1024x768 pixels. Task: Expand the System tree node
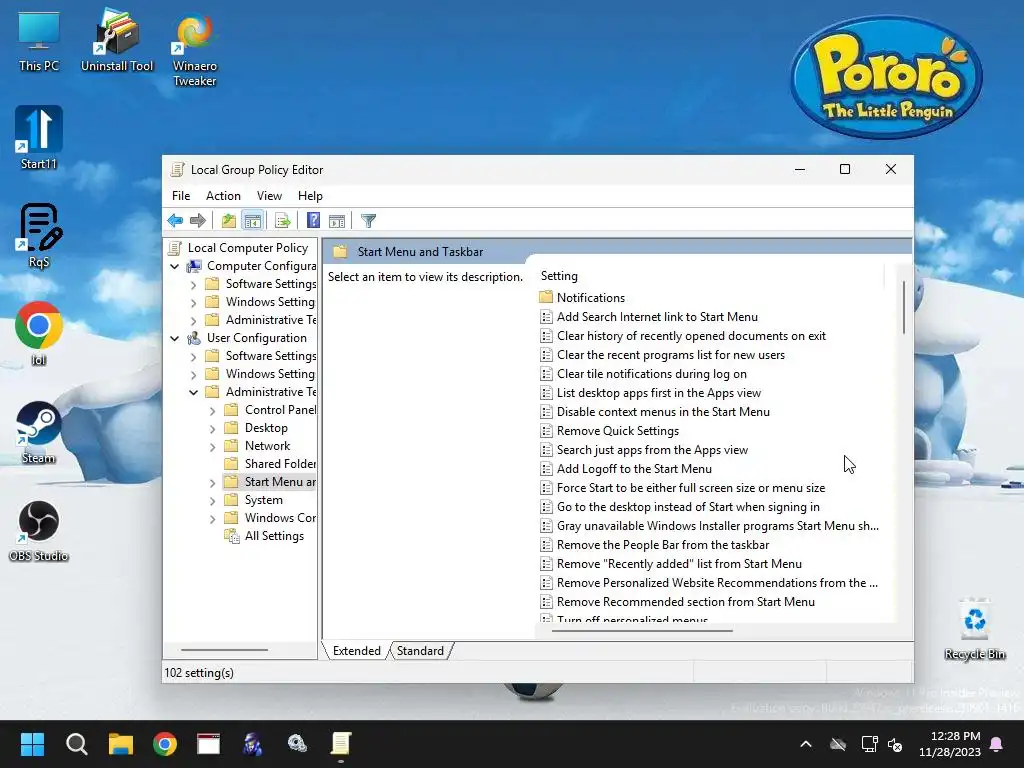(x=212, y=501)
